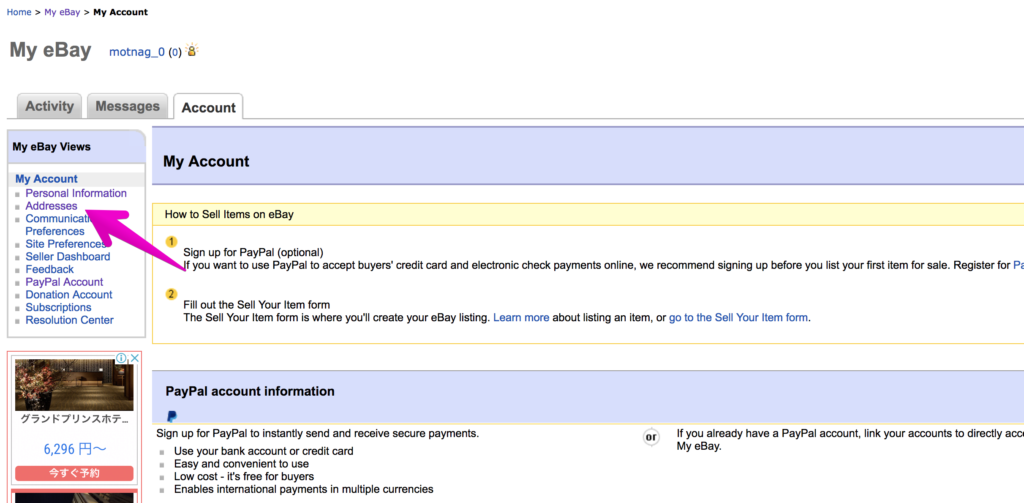Image resolution: width=1024 pixels, height=503 pixels.
Task: Click 'Use your bank account or credit card' text
Action: 264,451
